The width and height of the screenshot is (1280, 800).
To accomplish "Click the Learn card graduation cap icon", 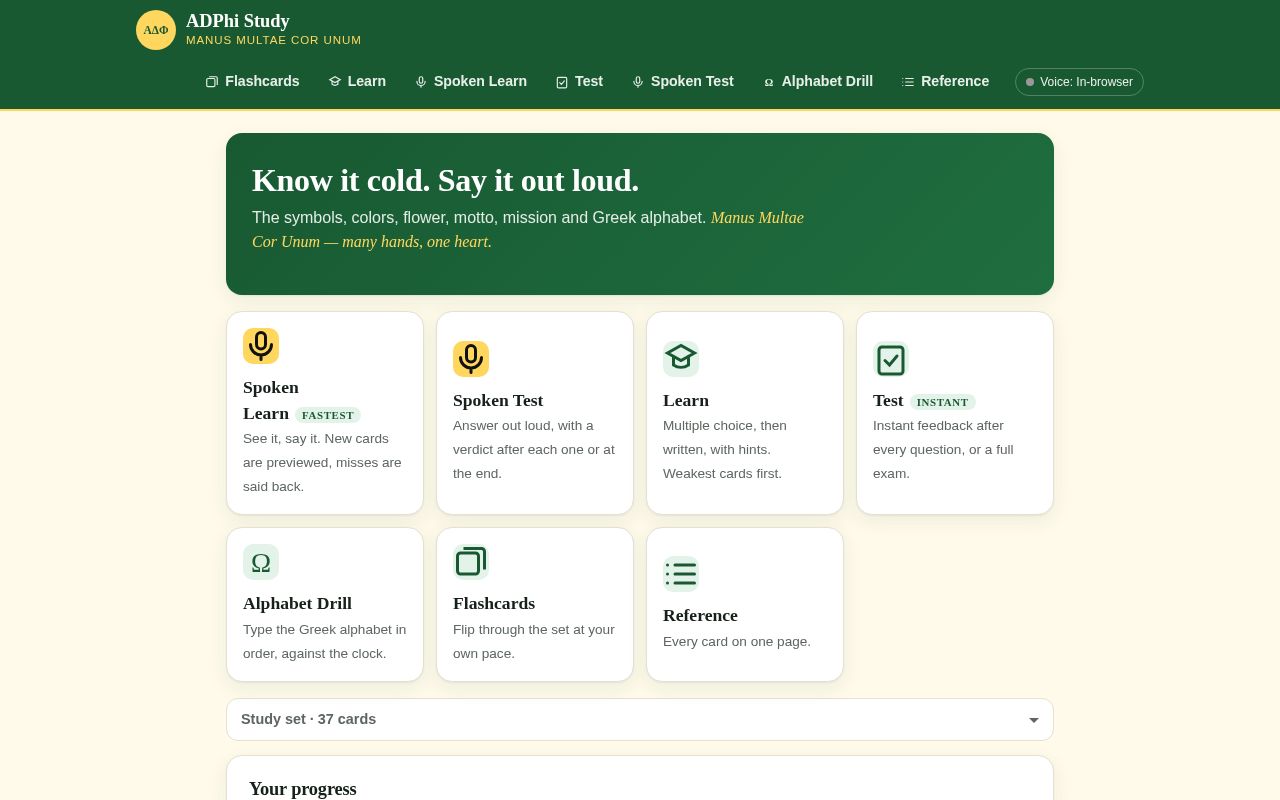I will tap(681, 359).
